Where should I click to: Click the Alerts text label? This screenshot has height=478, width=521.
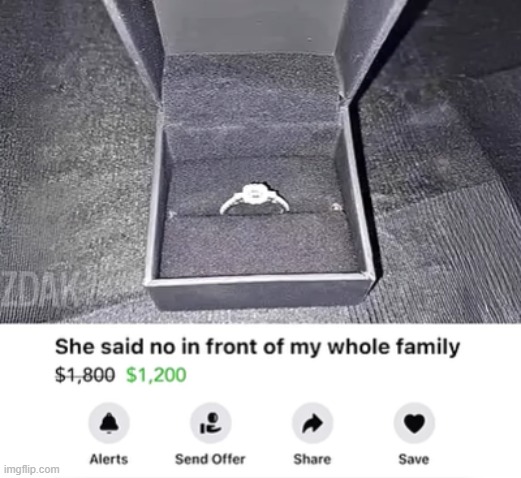click(109, 459)
